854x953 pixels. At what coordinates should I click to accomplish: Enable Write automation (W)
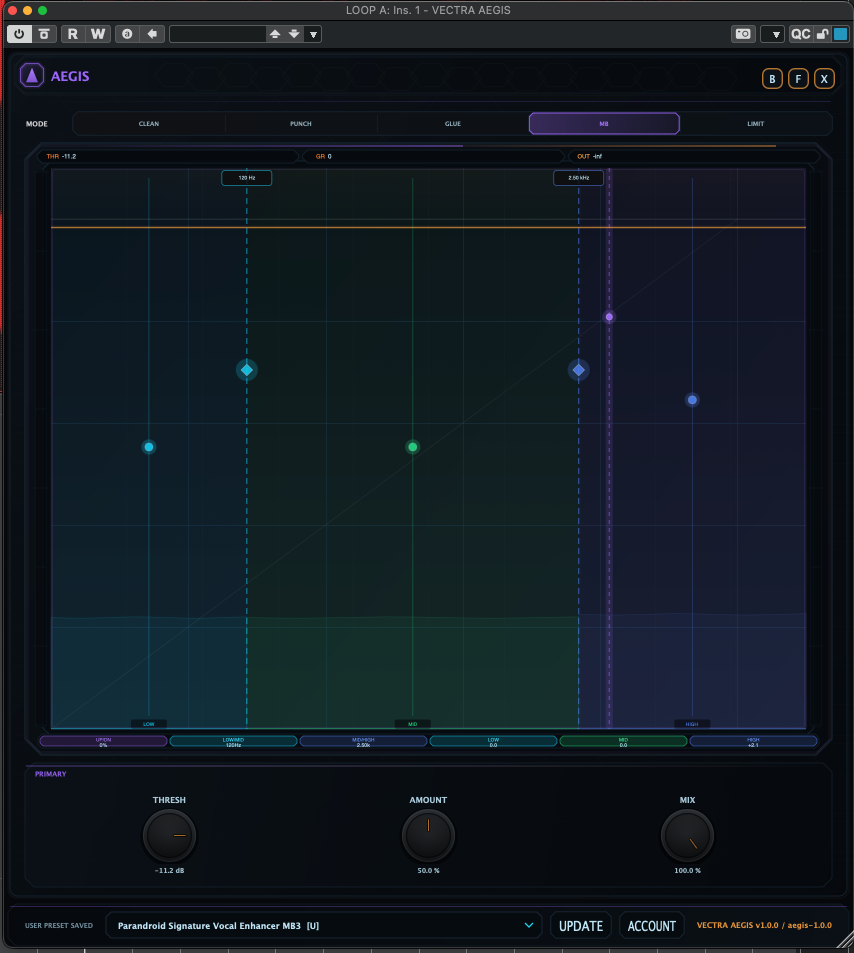click(98, 34)
